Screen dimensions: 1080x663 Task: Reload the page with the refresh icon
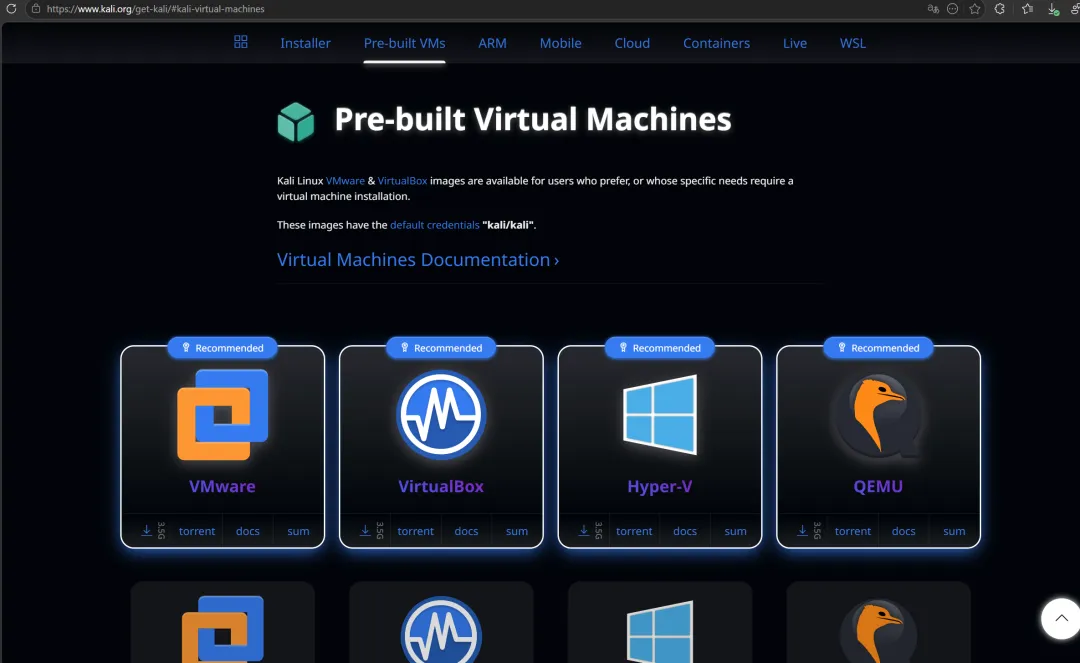click(11, 9)
